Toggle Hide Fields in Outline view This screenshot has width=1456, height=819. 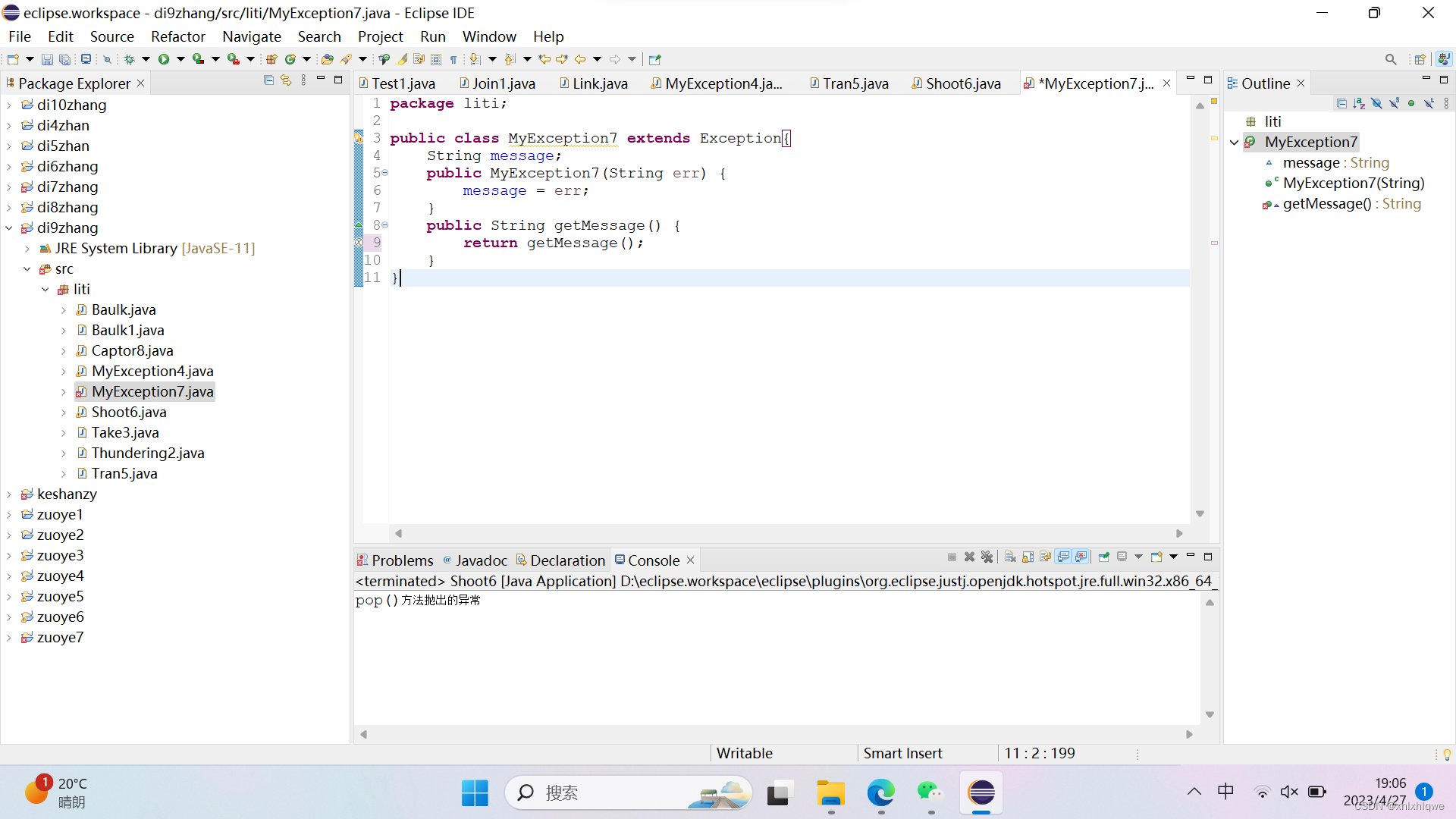(x=1376, y=103)
